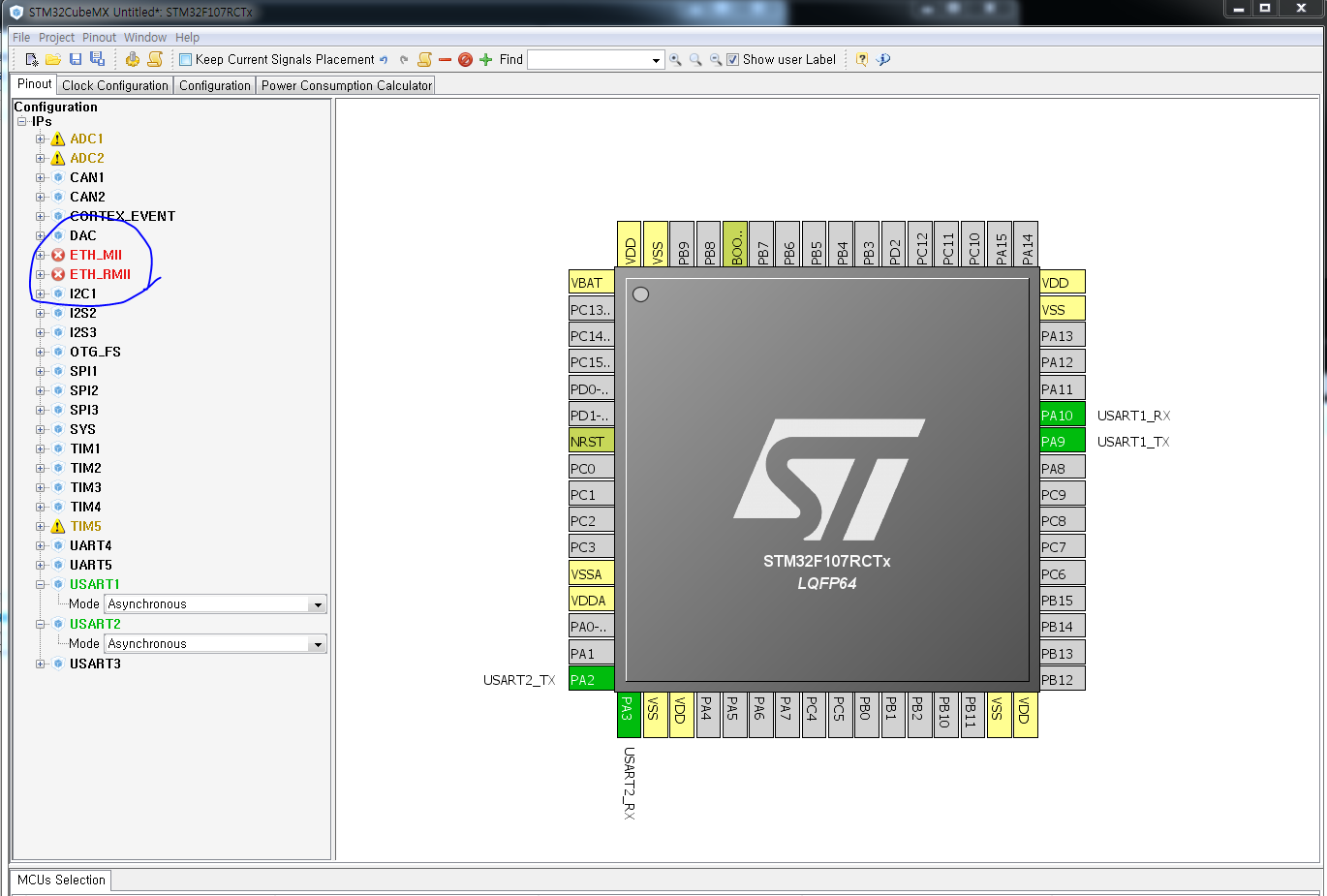Click the Save Project floppy icon

[x=75, y=59]
